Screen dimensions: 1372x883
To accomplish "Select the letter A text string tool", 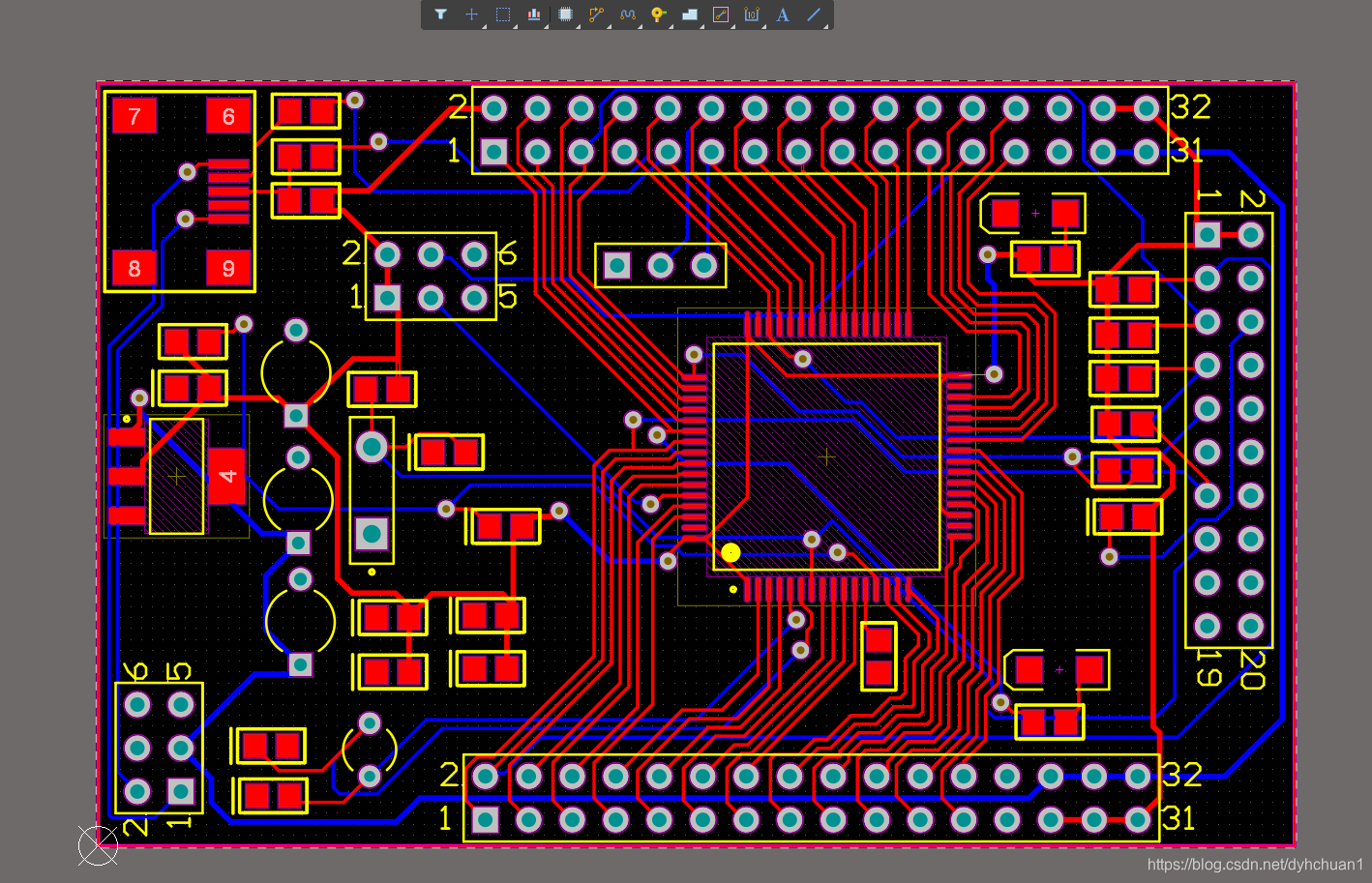I will pyautogui.click(x=783, y=15).
